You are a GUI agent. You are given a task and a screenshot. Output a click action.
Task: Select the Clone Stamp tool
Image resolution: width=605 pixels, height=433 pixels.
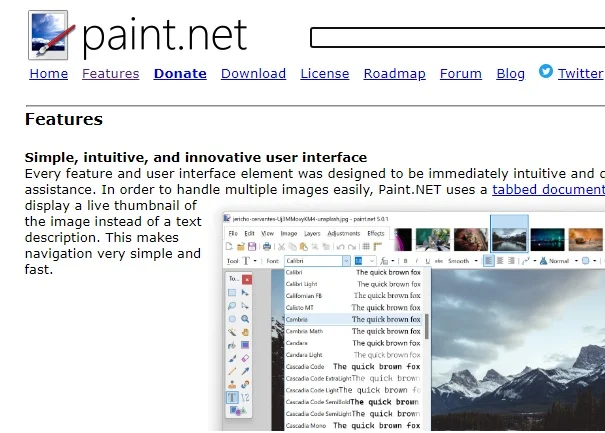[232, 384]
